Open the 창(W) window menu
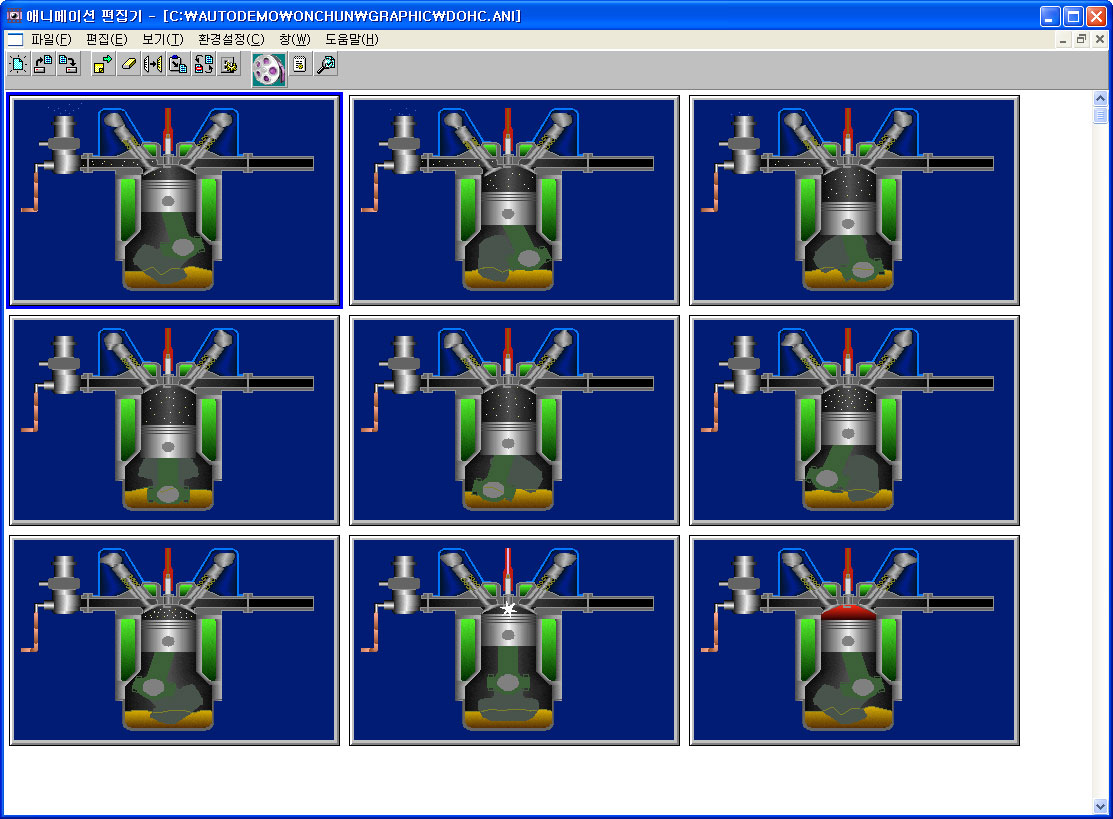This screenshot has height=819, width=1113. click(295, 39)
